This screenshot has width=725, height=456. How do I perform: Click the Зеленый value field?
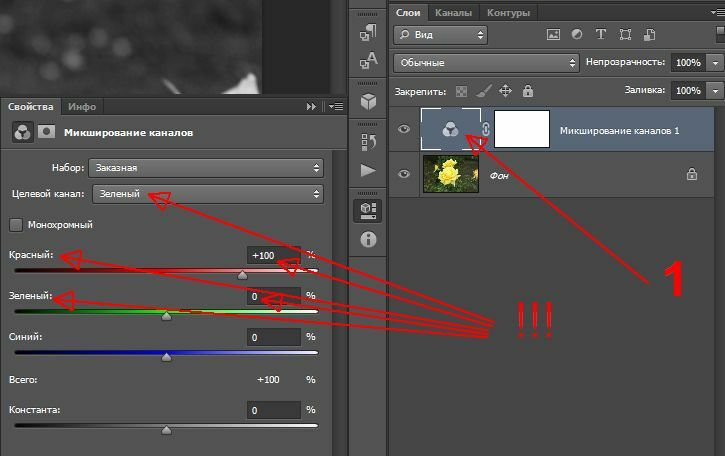(x=274, y=296)
